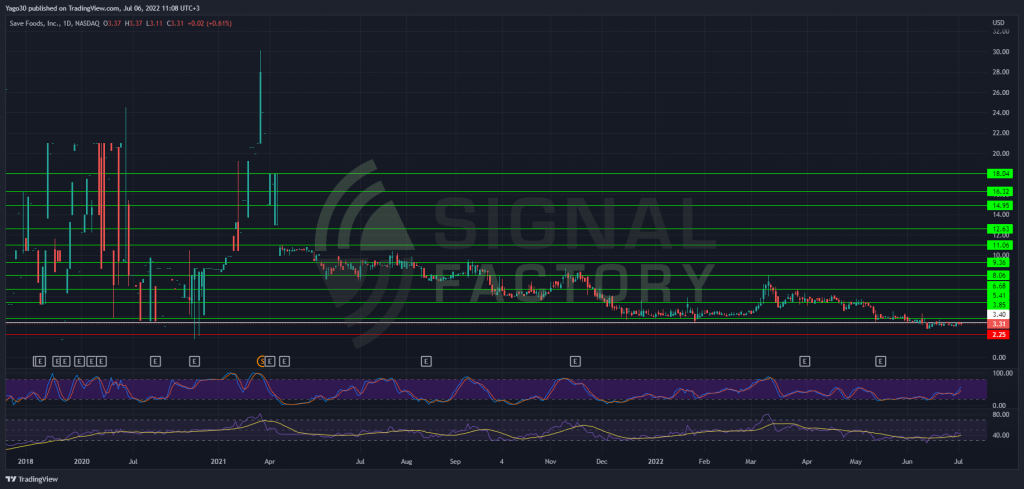Click the 9.36 horizontal line price label
This screenshot has width=1024, height=489.
click(1000, 262)
